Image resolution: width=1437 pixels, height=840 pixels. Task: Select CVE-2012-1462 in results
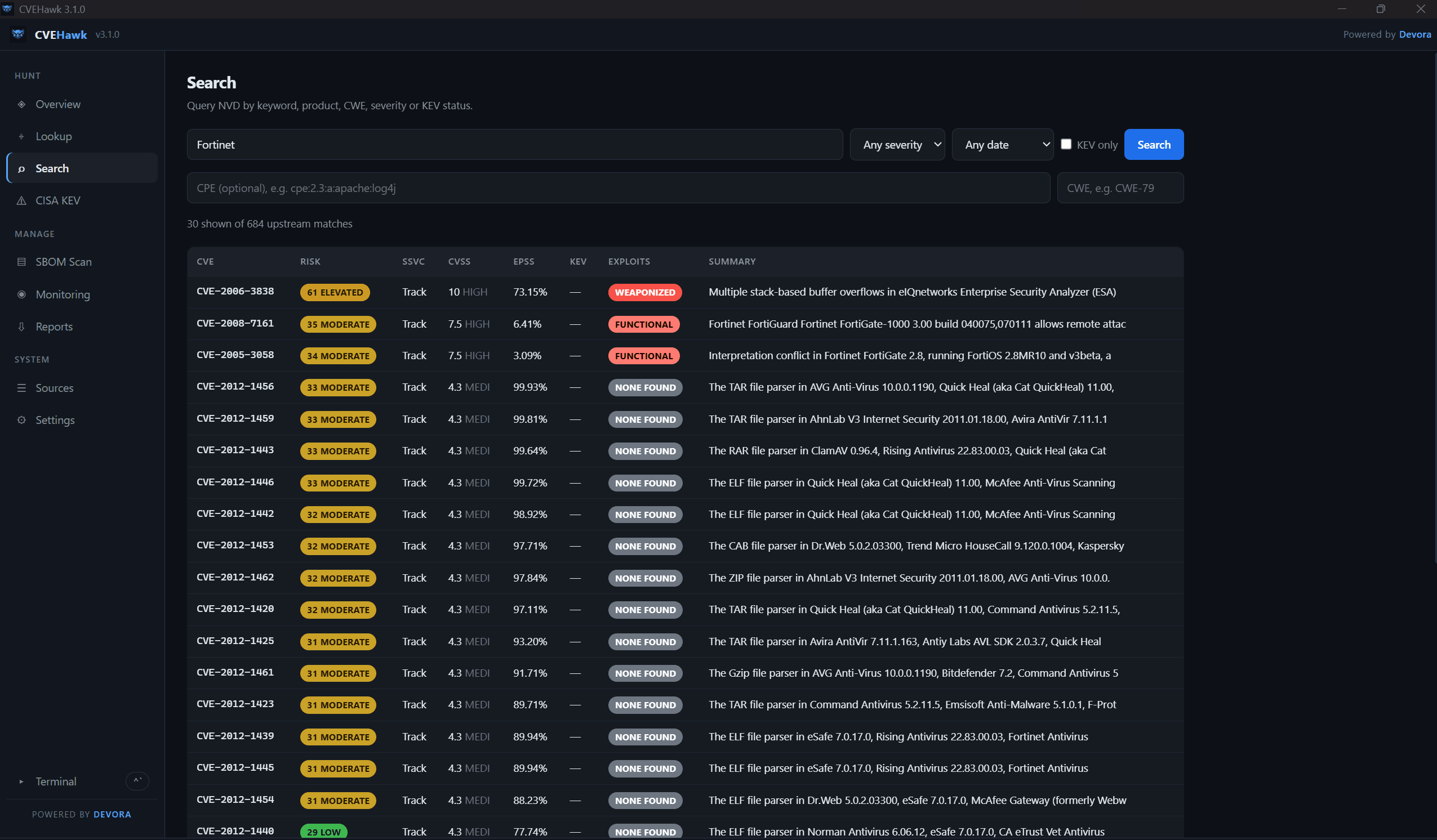click(x=235, y=577)
